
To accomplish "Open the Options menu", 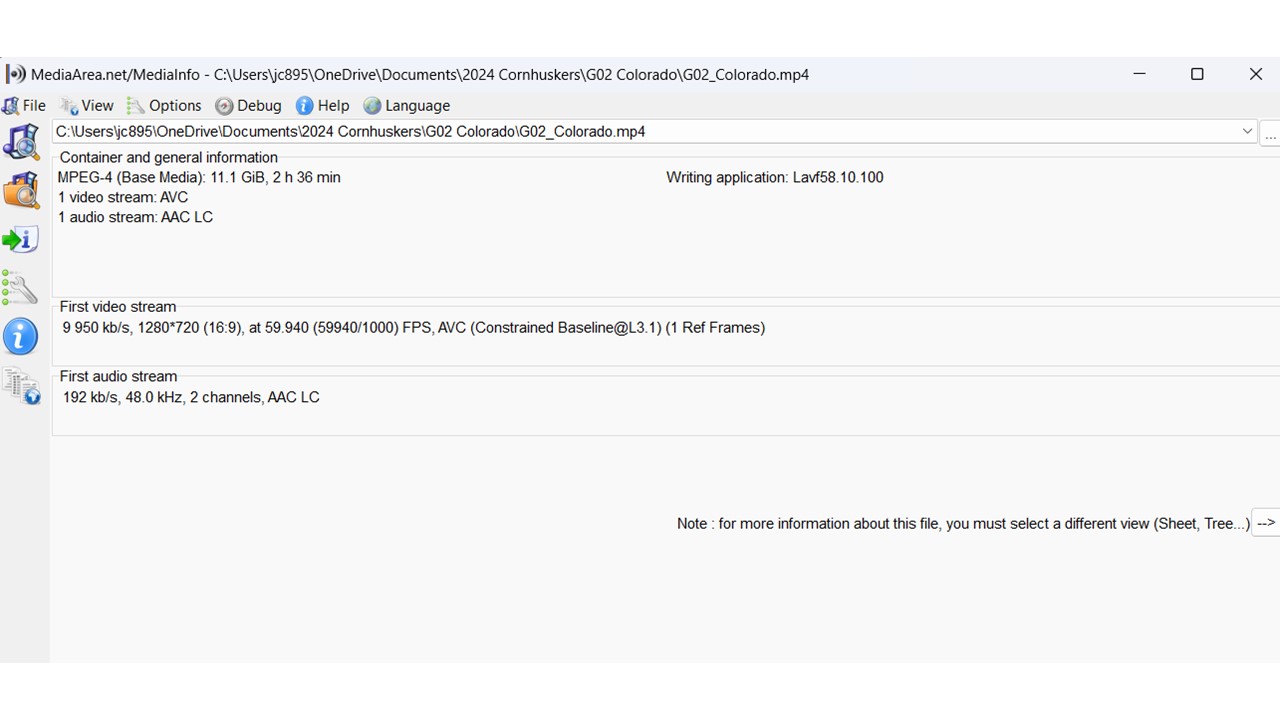I will 164,105.
